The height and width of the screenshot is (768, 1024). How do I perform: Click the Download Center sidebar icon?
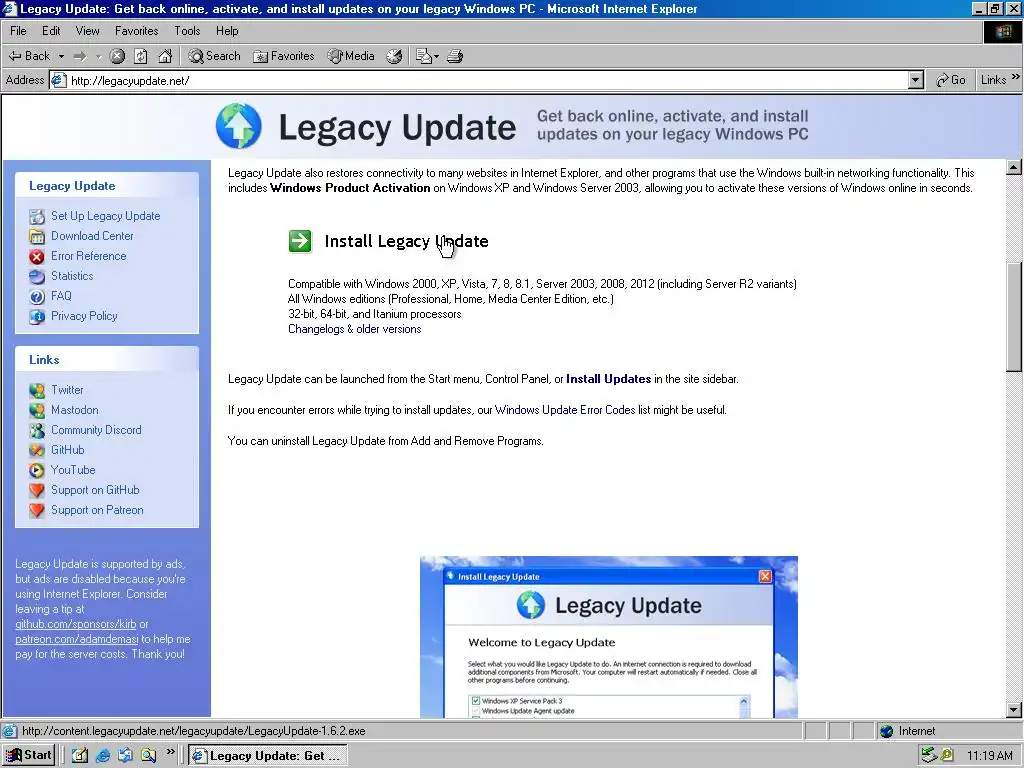coord(37,236)
